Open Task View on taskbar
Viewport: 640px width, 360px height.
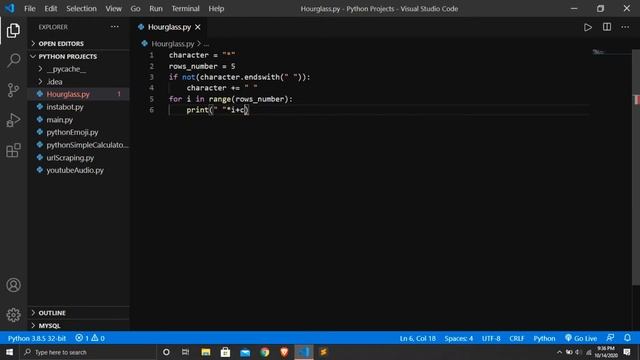point(185,352)
